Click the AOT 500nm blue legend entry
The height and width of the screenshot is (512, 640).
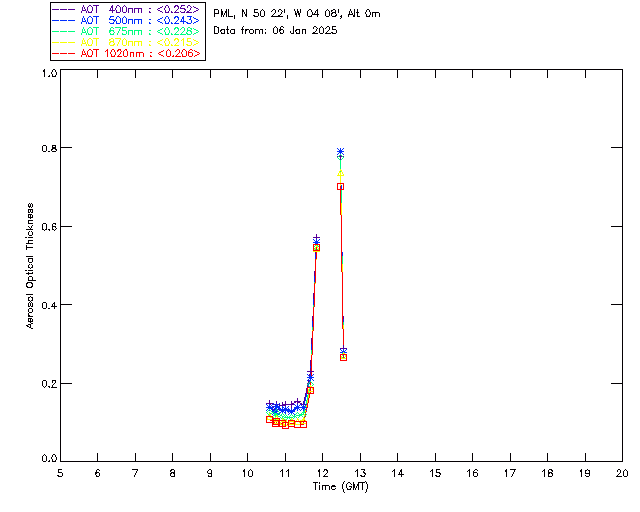[x=126, y=20]
